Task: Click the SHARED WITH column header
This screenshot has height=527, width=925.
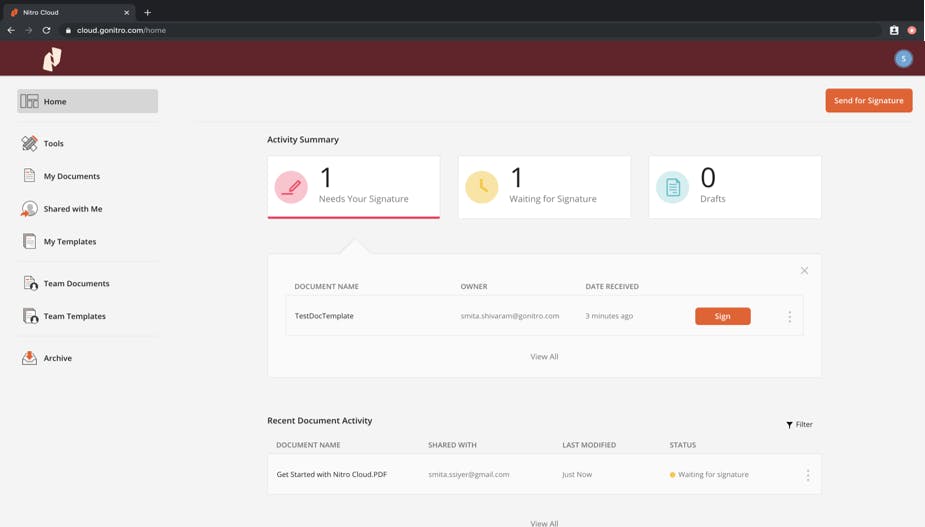Action: point(452,445)
